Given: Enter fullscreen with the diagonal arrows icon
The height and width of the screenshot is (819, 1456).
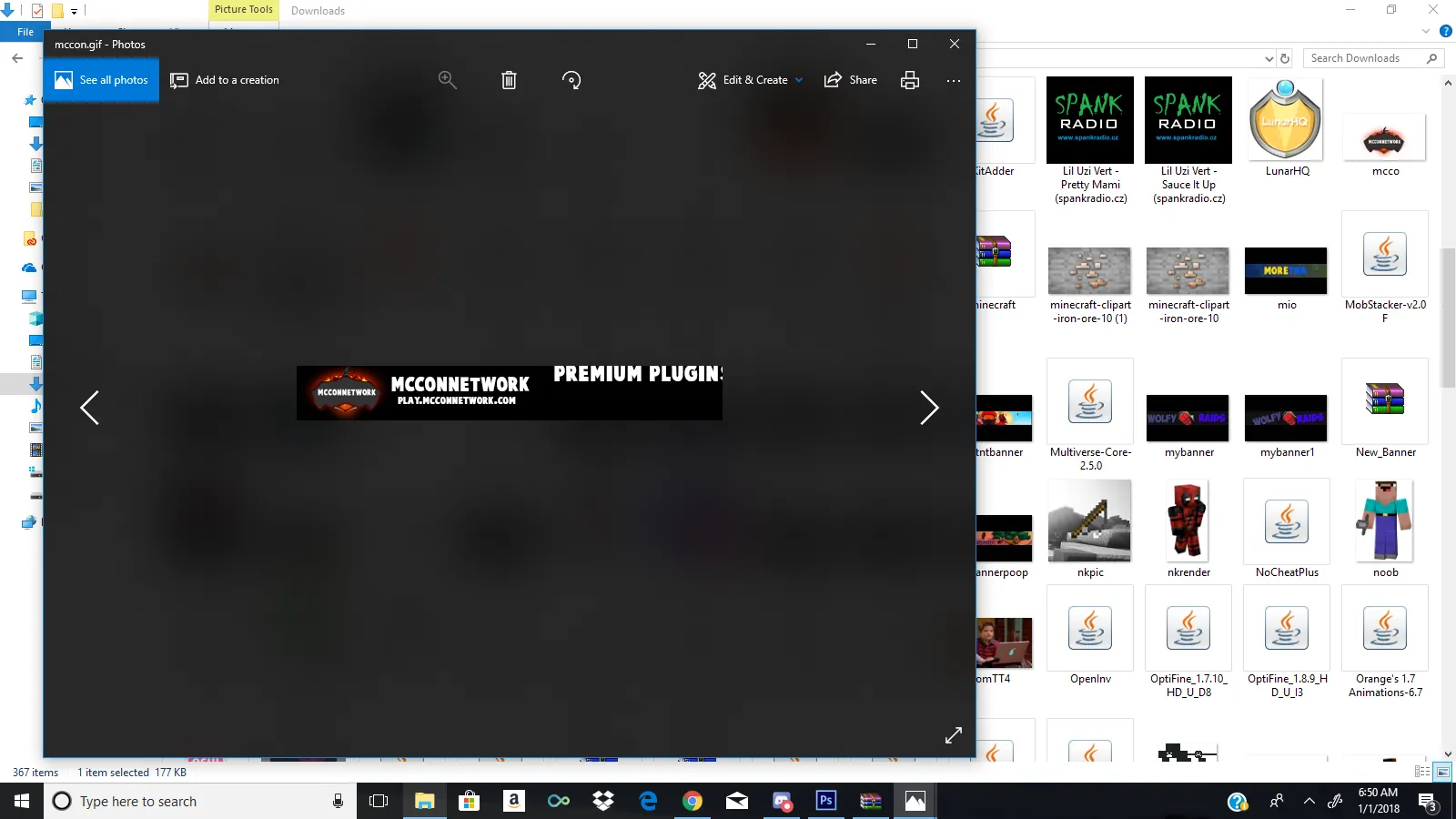Looking at the screenshot, I should [953, 735].
